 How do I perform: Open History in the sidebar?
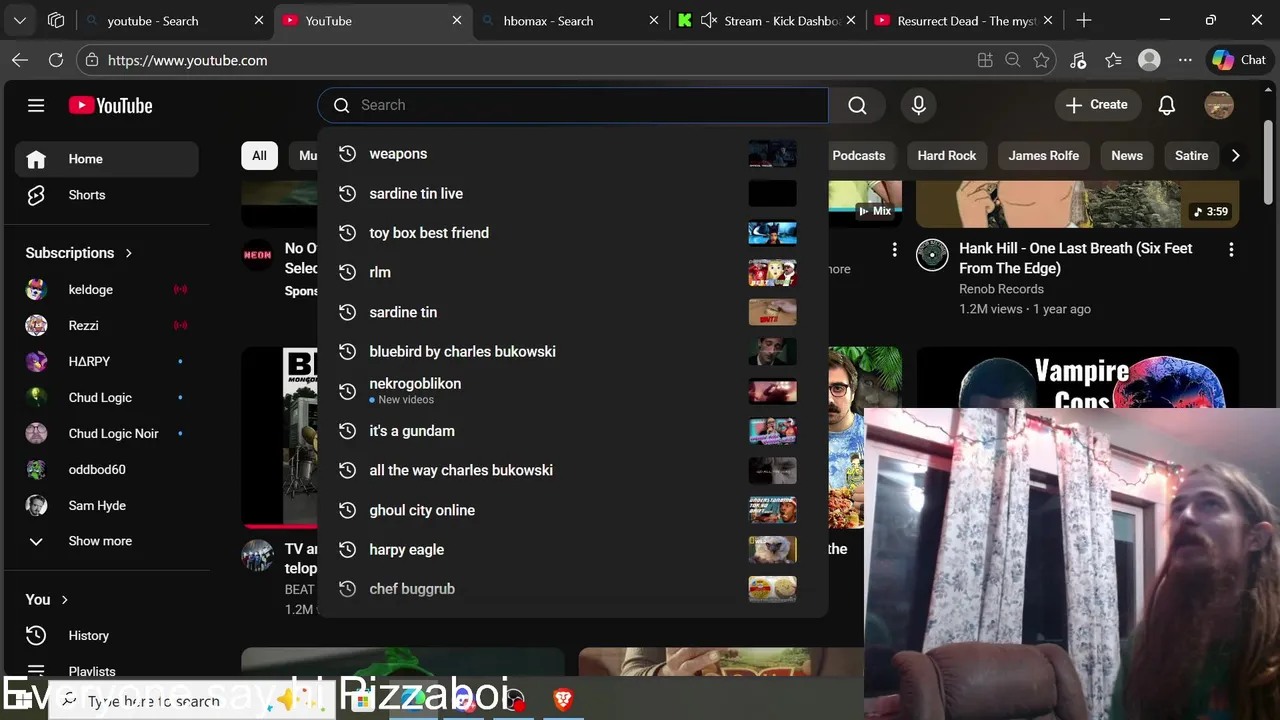coord(106,636)
